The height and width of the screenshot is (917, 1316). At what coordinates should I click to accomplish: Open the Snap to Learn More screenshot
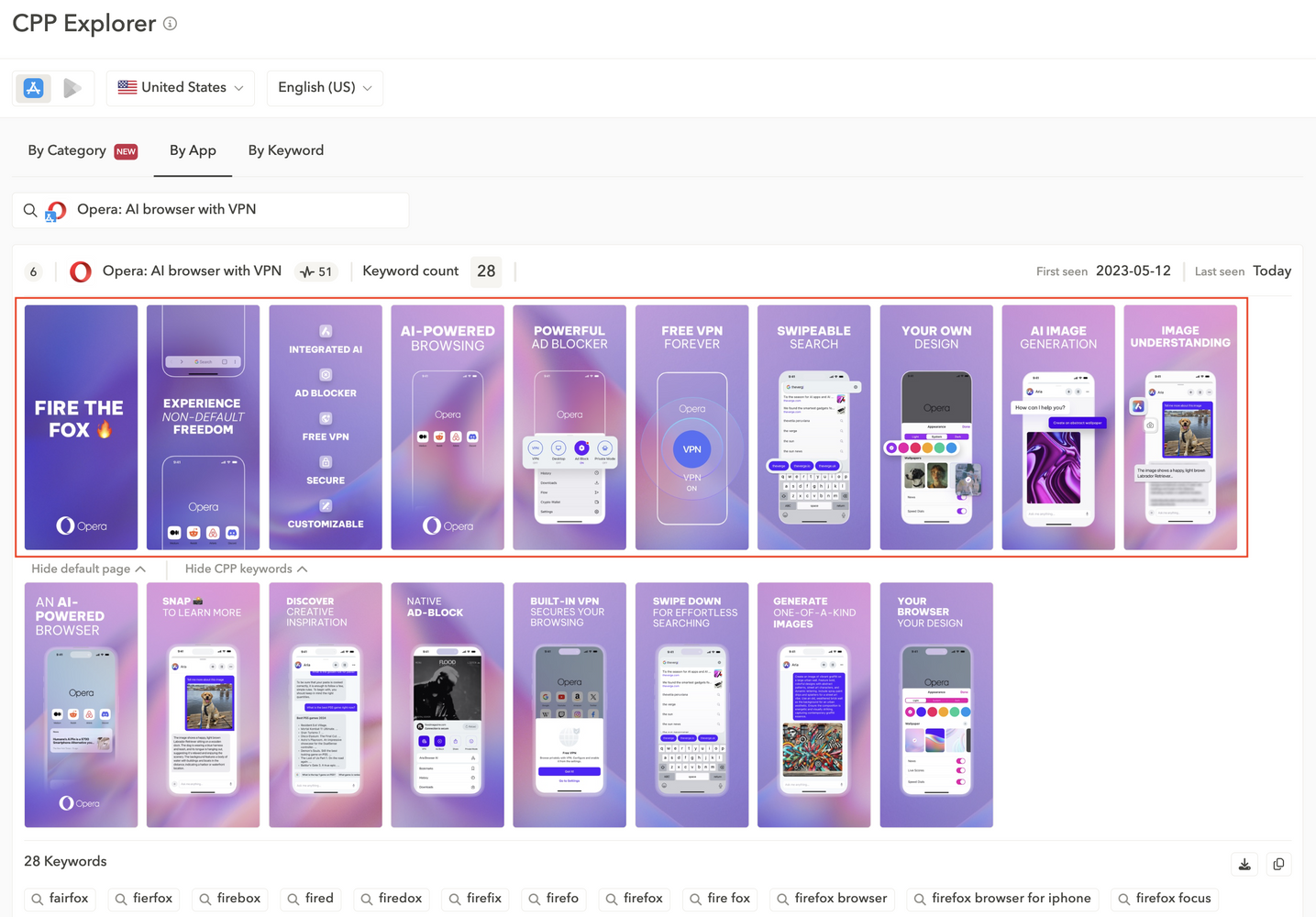[204, 705]
